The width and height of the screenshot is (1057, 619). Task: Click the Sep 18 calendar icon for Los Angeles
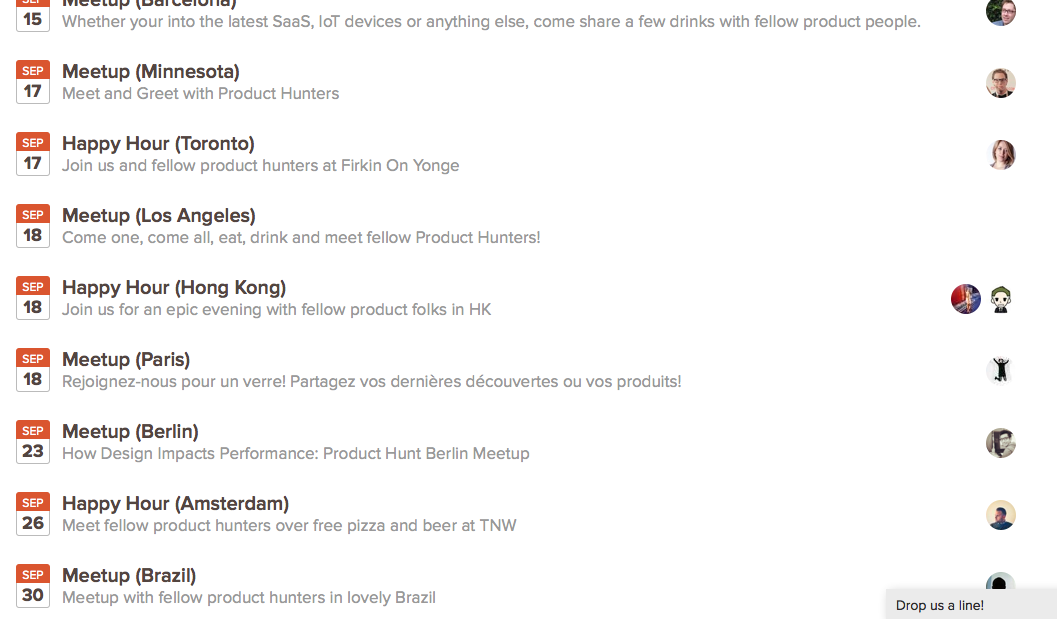(x=33, y=226)
